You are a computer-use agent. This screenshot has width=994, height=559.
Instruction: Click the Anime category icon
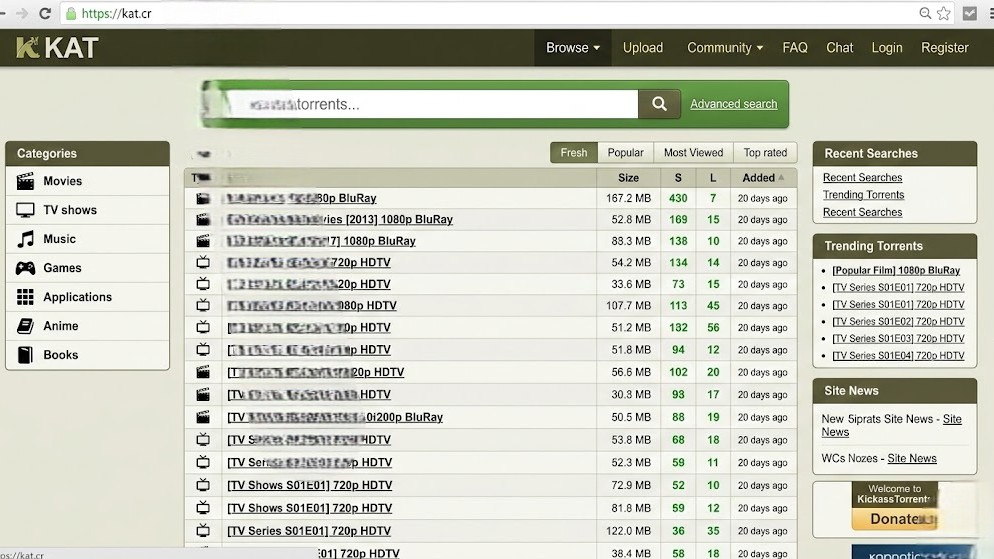[x=25, y=326]
